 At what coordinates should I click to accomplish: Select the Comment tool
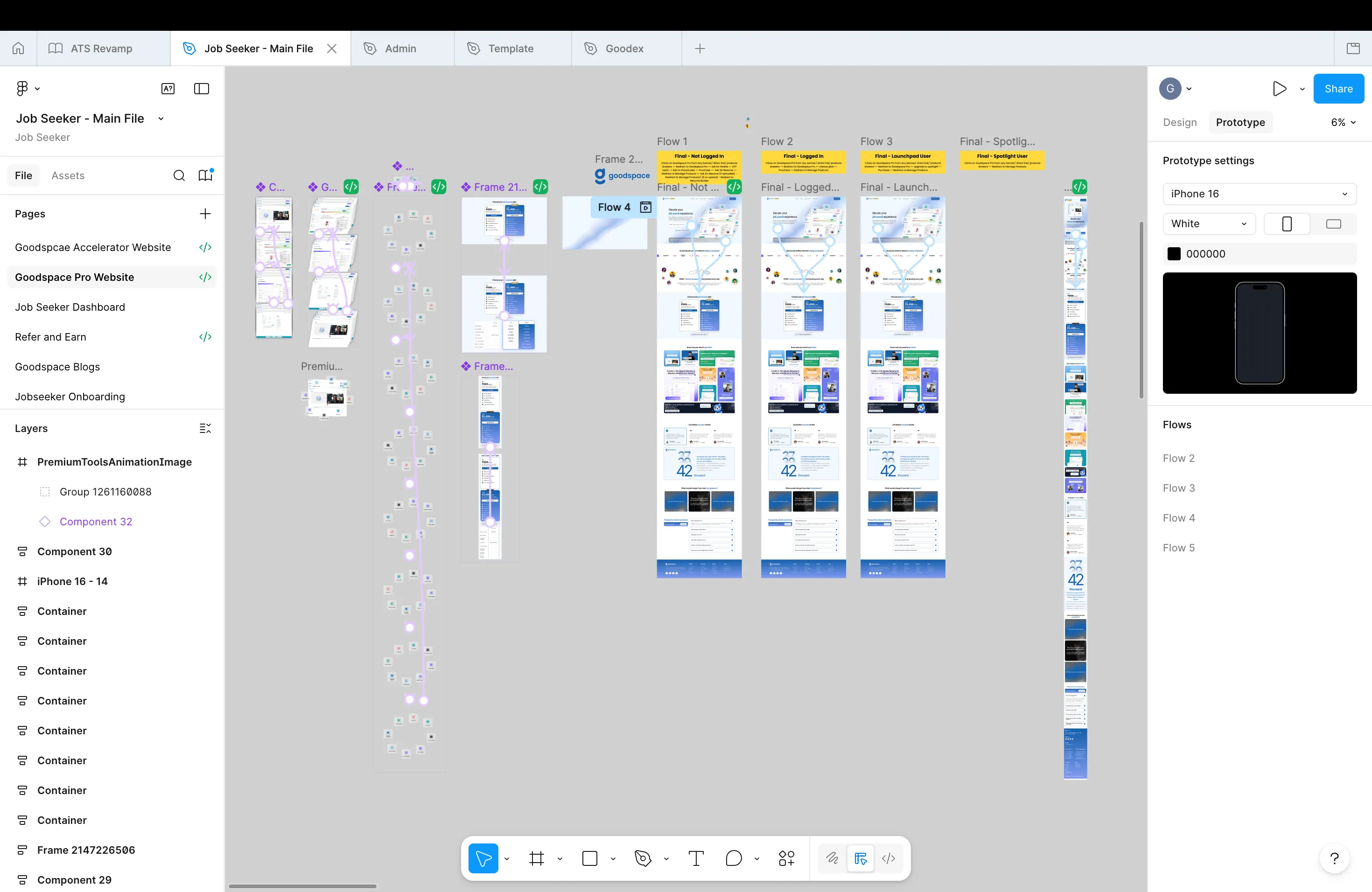point(733,858)
